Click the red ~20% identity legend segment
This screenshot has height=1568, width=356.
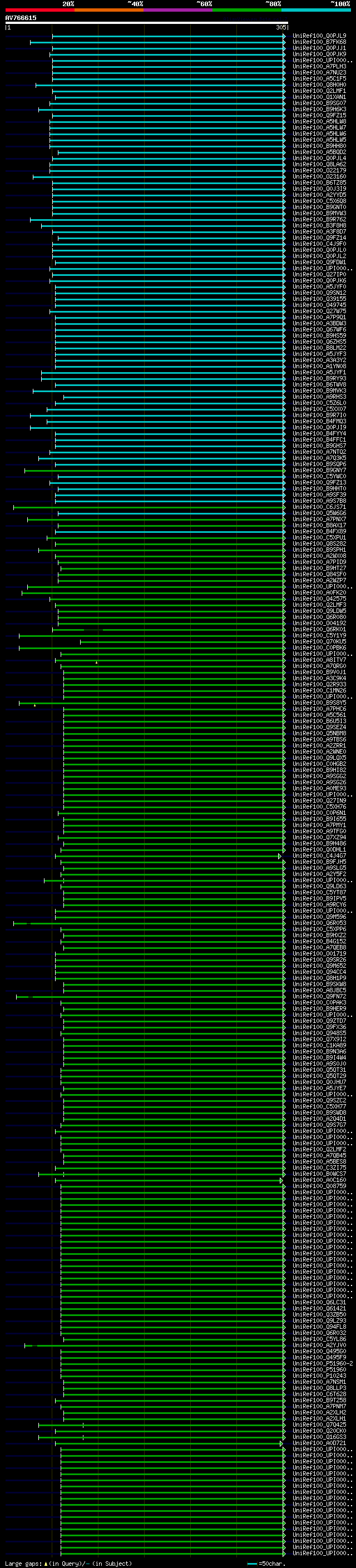(x=39, y=10)
